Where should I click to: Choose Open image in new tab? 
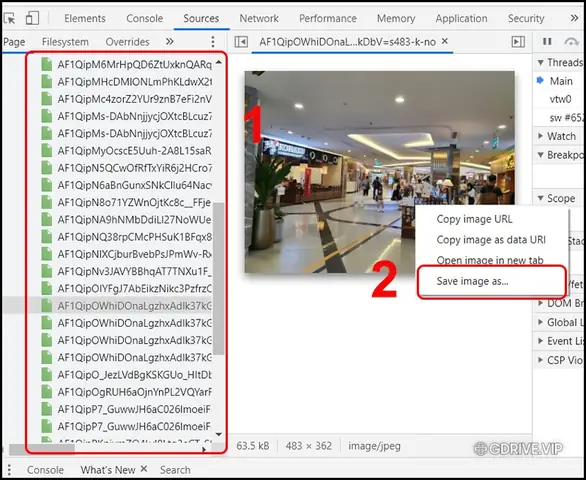coord(490,260)
